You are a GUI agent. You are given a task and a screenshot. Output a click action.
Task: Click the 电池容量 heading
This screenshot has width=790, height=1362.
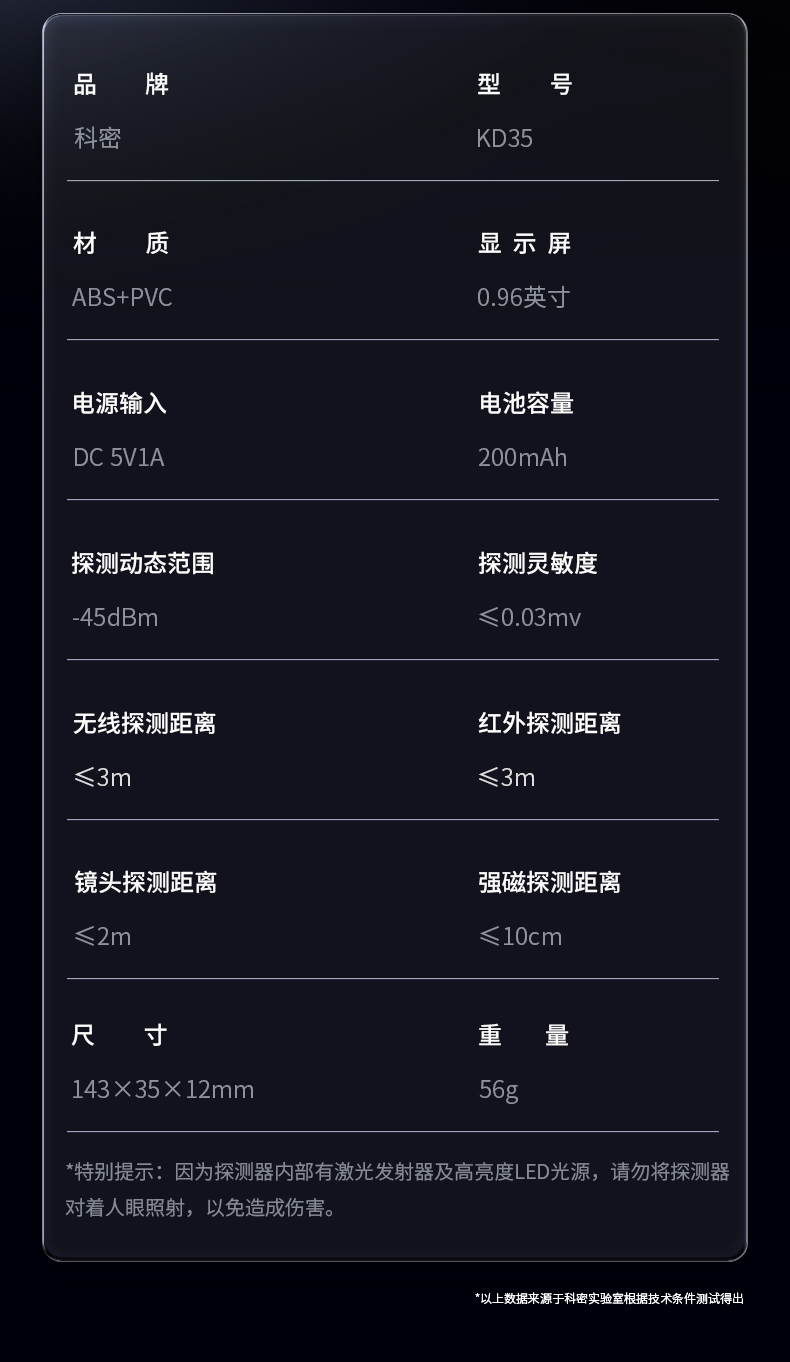(526, 403)
